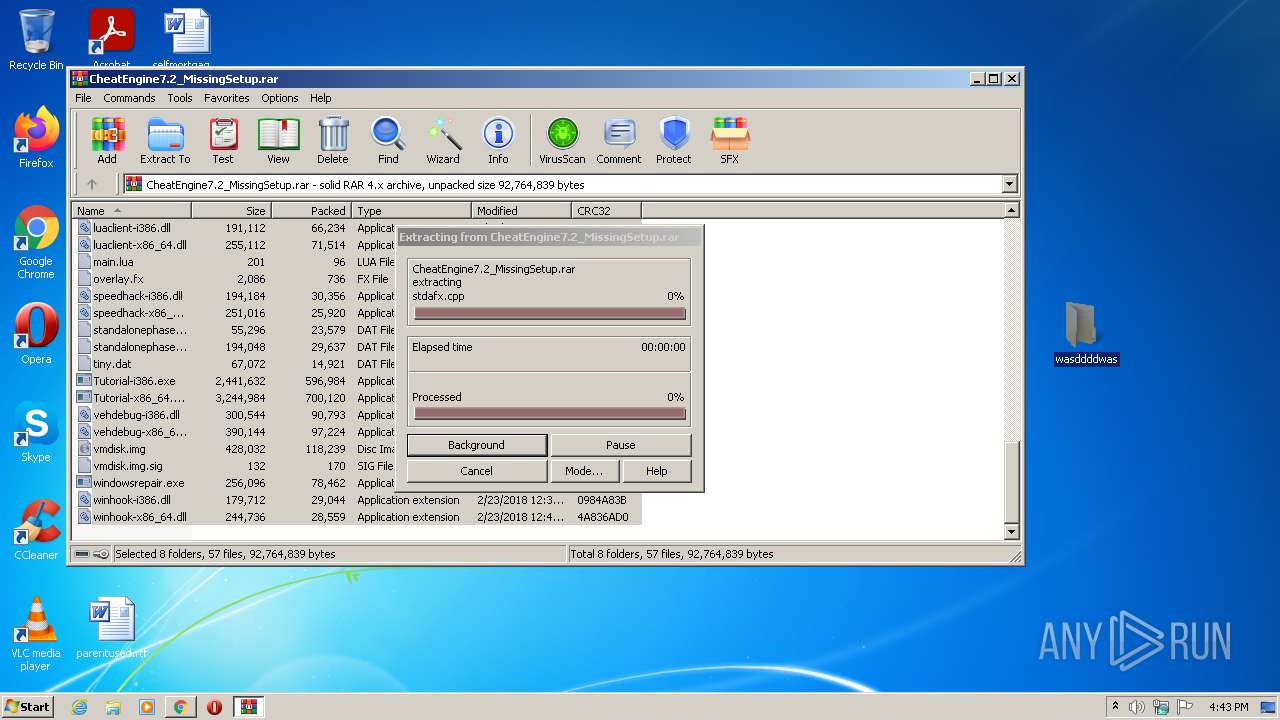Open the File menu
Viewport: 1280px width, 720px height.
[x=83, y=98]
